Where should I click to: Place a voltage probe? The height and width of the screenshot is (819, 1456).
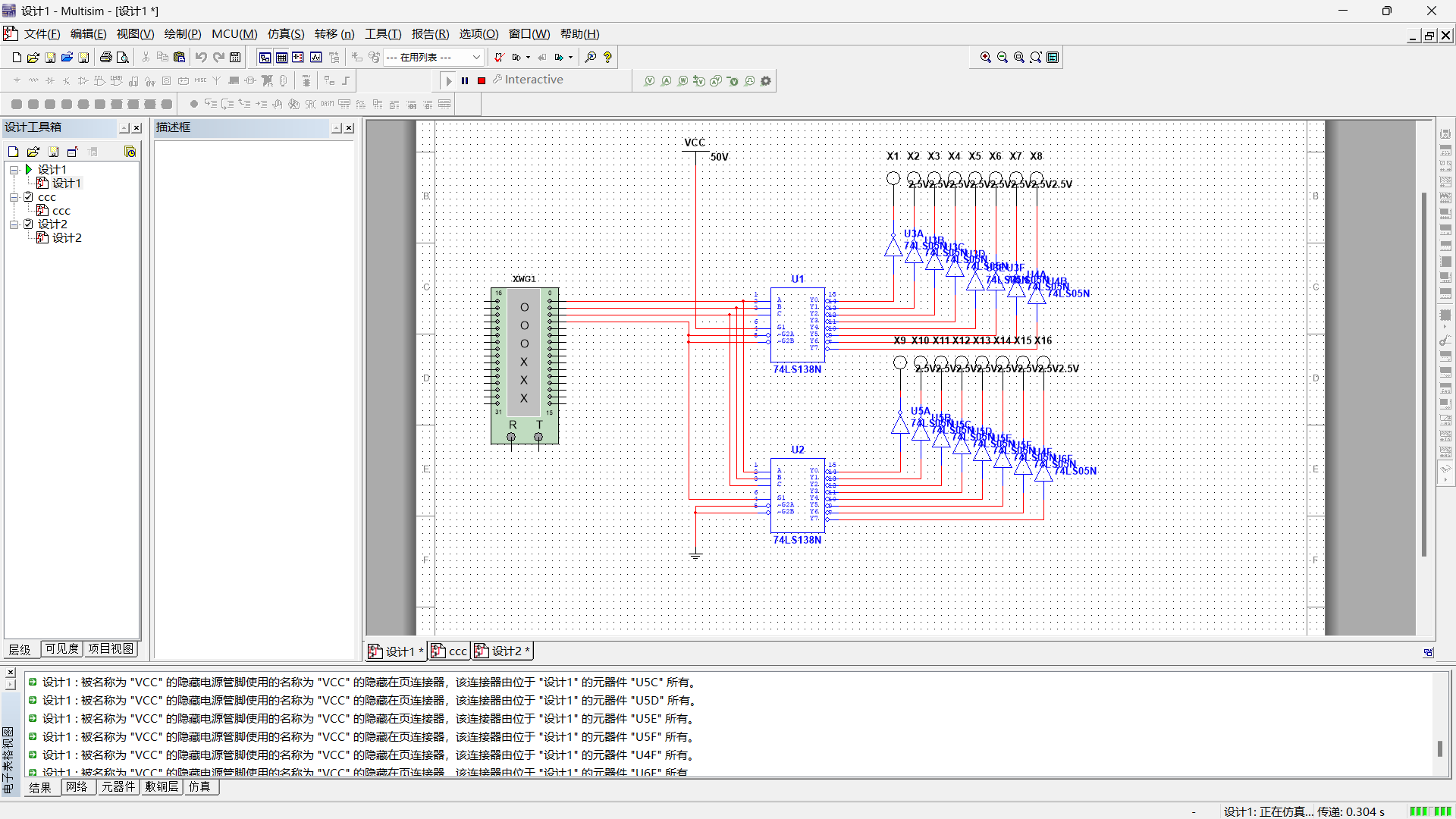point(649,81)
